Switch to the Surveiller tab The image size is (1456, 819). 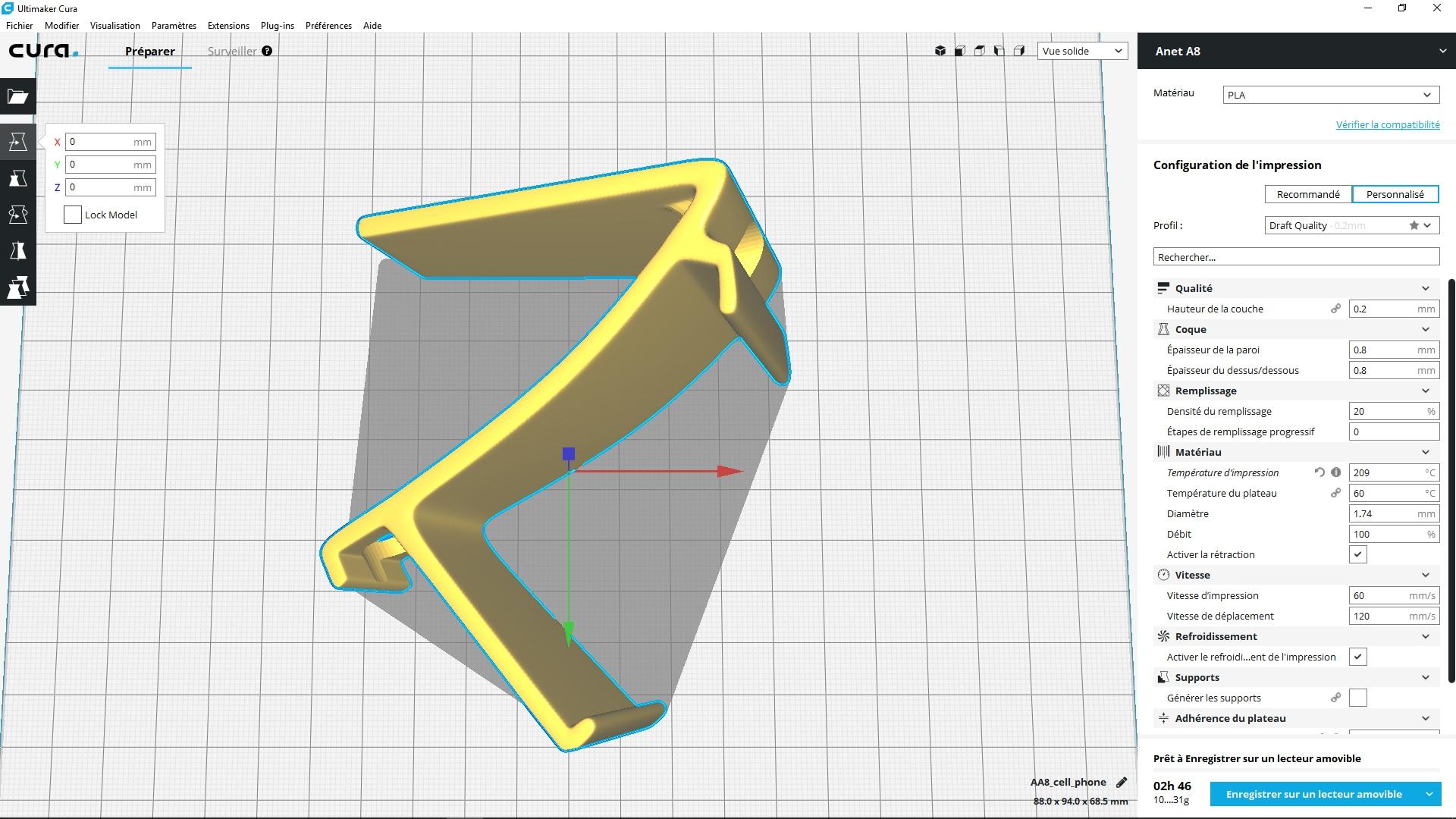click(x=232, y=51)
